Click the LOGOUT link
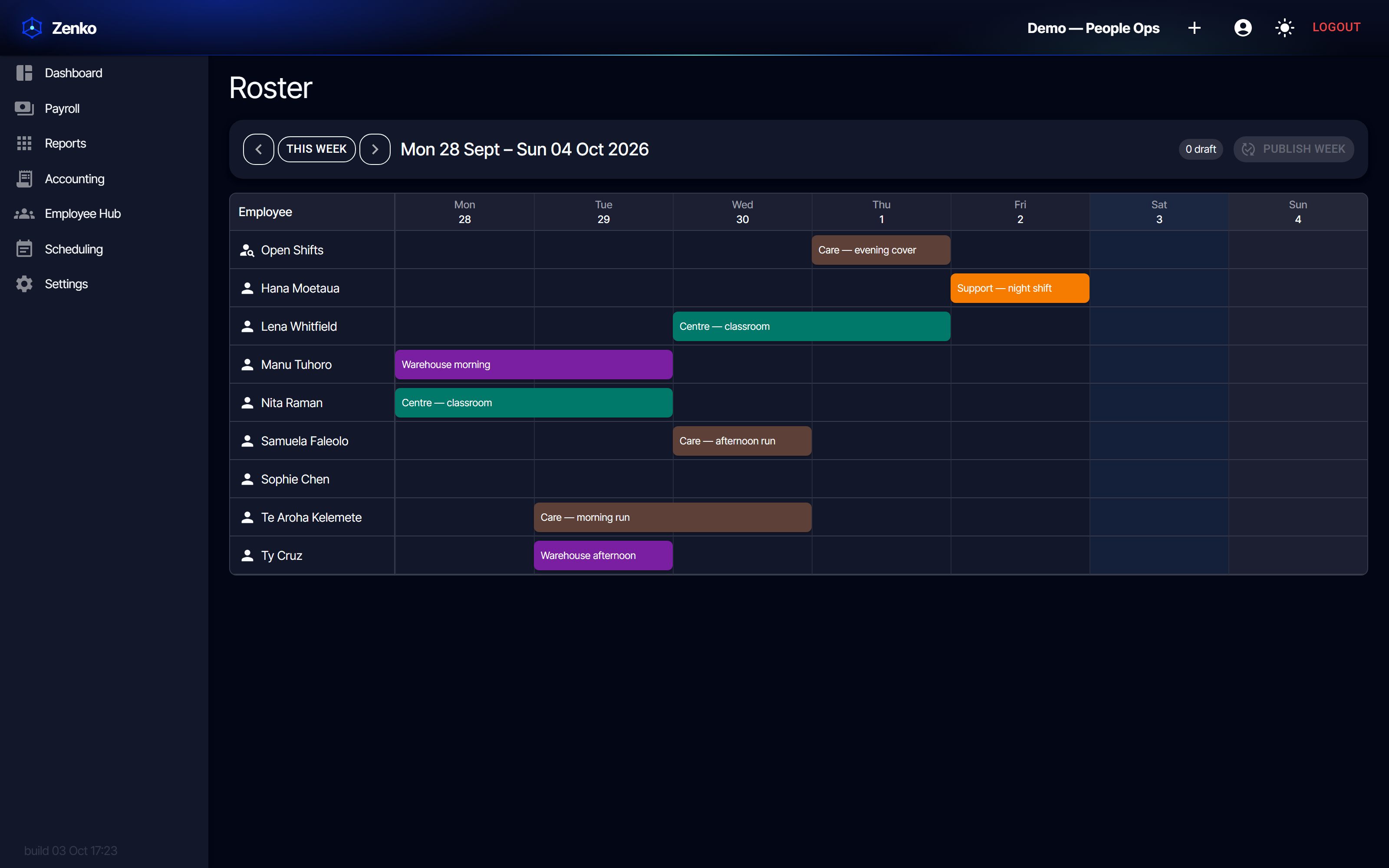This screenshot has width=1389, height=868. click(x=1336, y=27)
